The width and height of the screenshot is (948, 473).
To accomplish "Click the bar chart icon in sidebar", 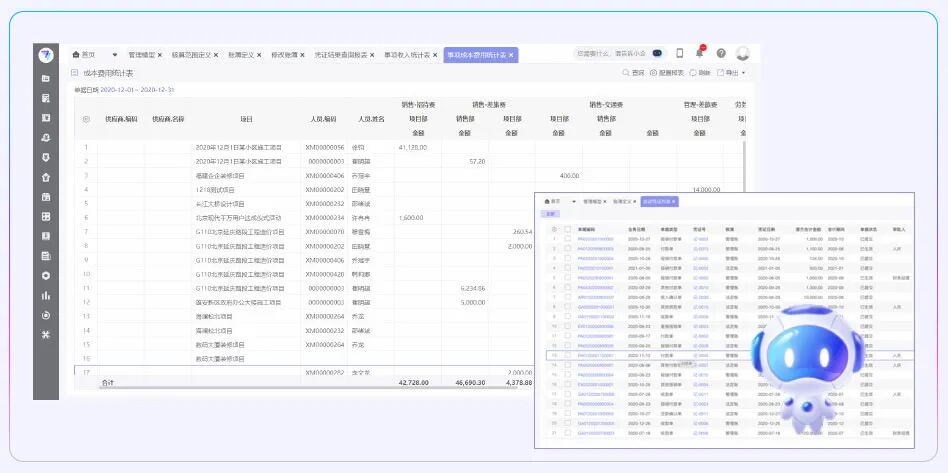I will (x=46, y=295).
